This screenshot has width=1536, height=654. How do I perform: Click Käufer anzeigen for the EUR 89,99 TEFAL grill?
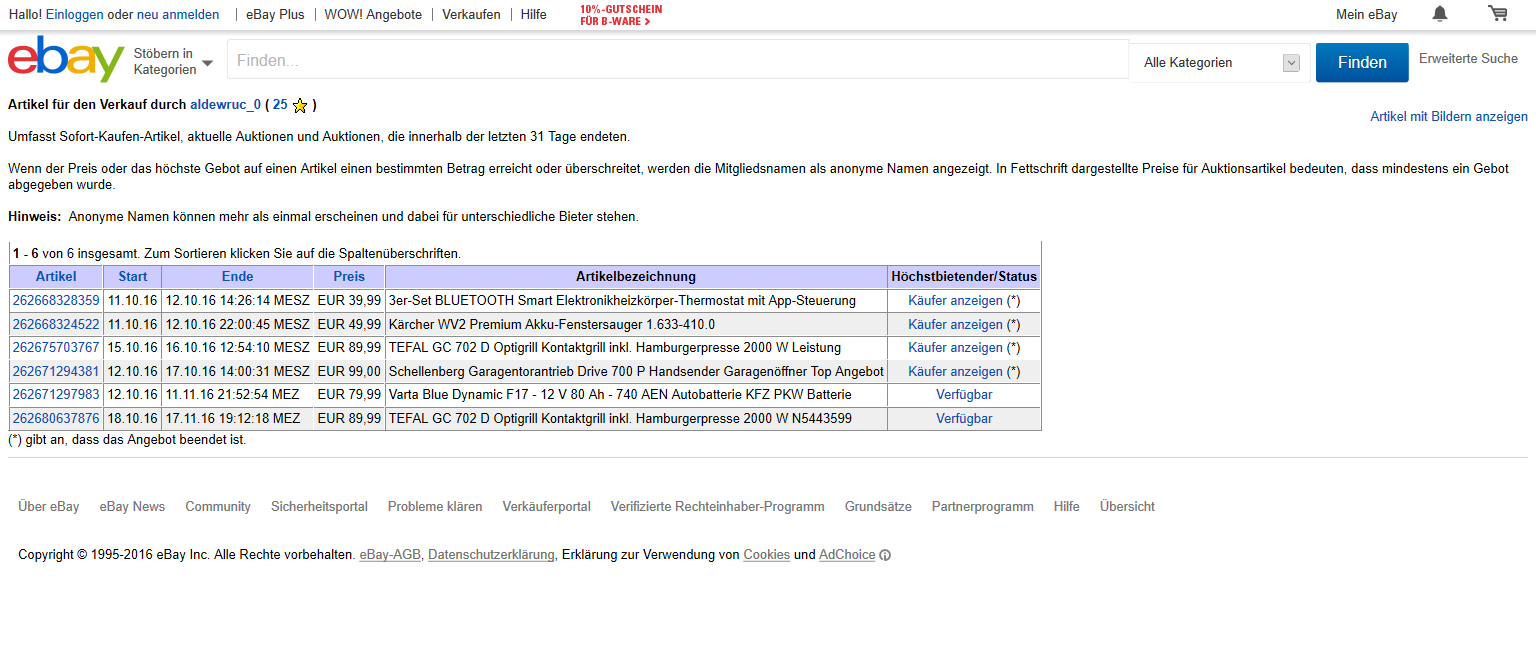[x=955, y=348]
